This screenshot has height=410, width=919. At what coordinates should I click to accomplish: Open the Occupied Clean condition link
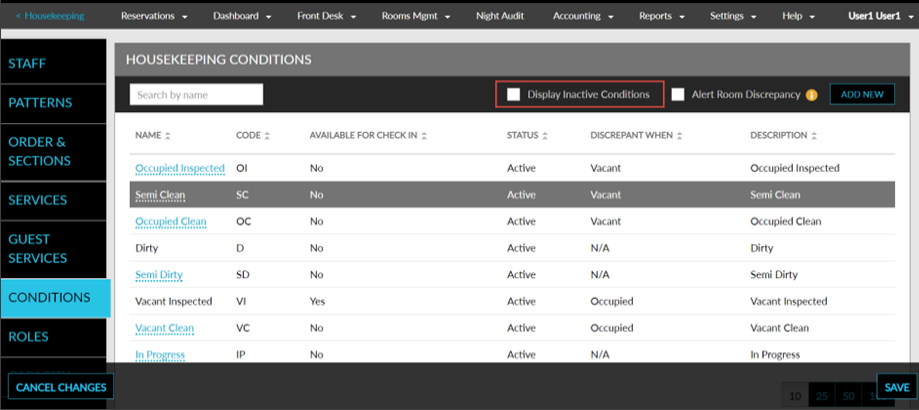[x=171, y=222]
